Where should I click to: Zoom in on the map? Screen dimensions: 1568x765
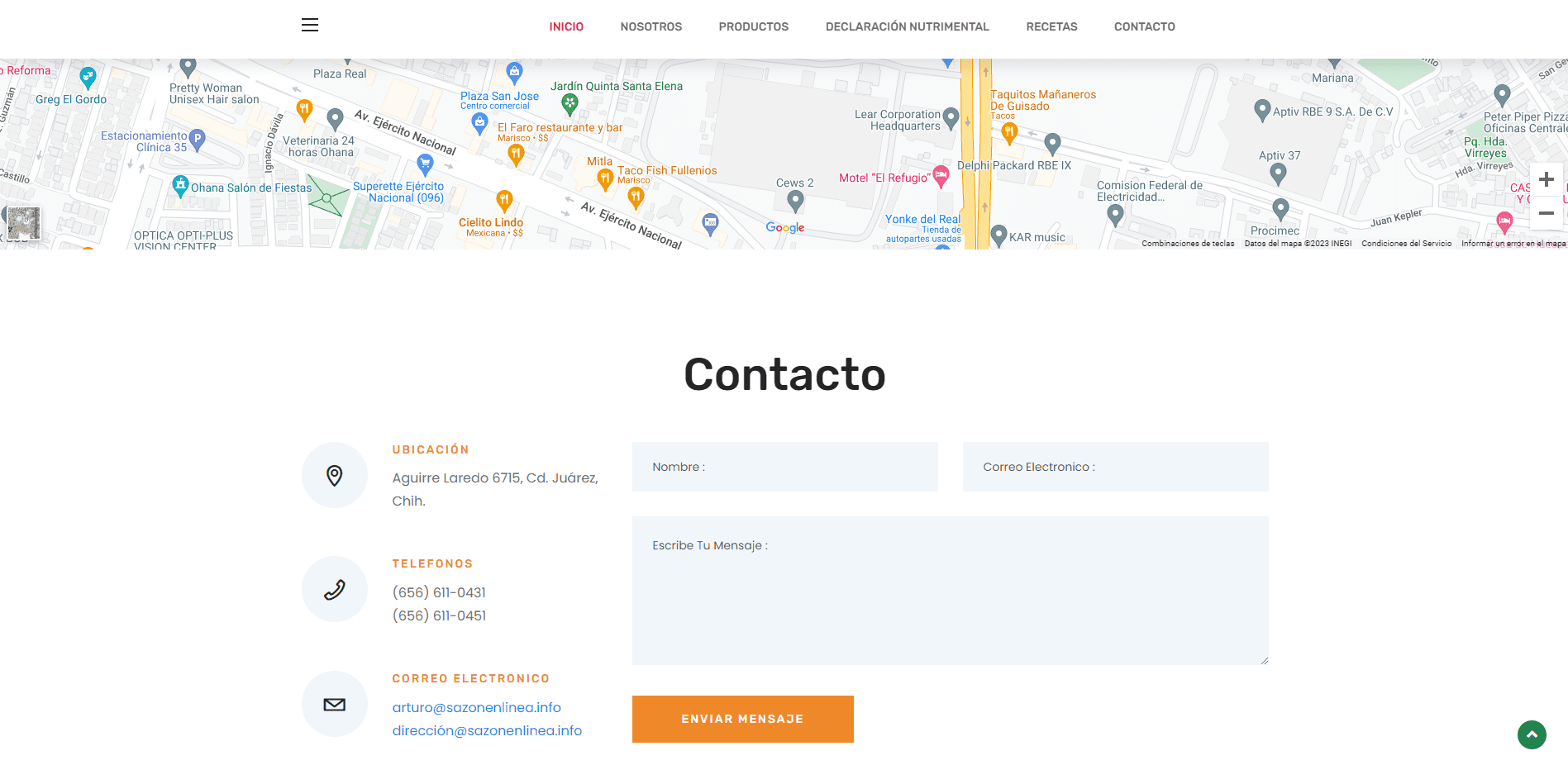coord(1546,180)
